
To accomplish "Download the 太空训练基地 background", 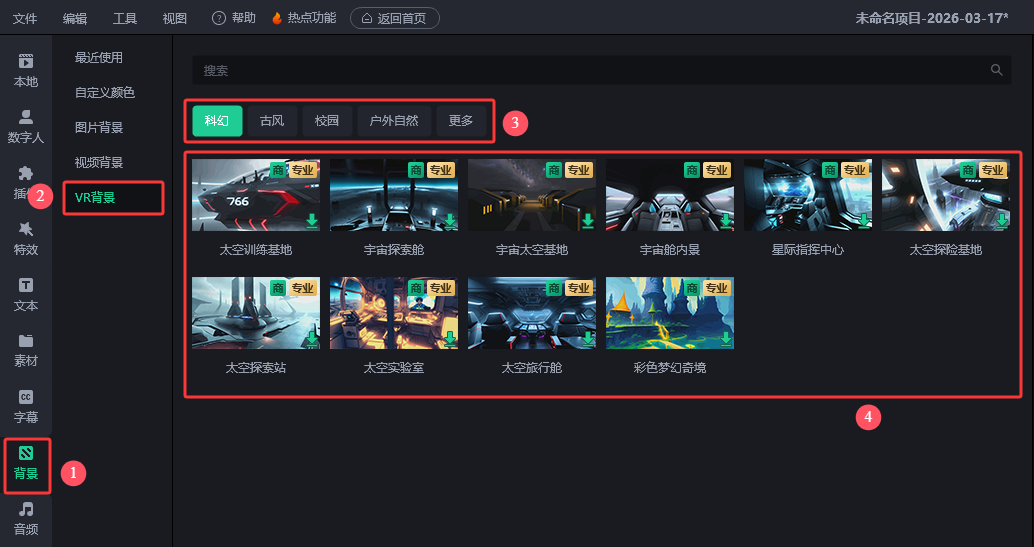I will pos(312,222).
